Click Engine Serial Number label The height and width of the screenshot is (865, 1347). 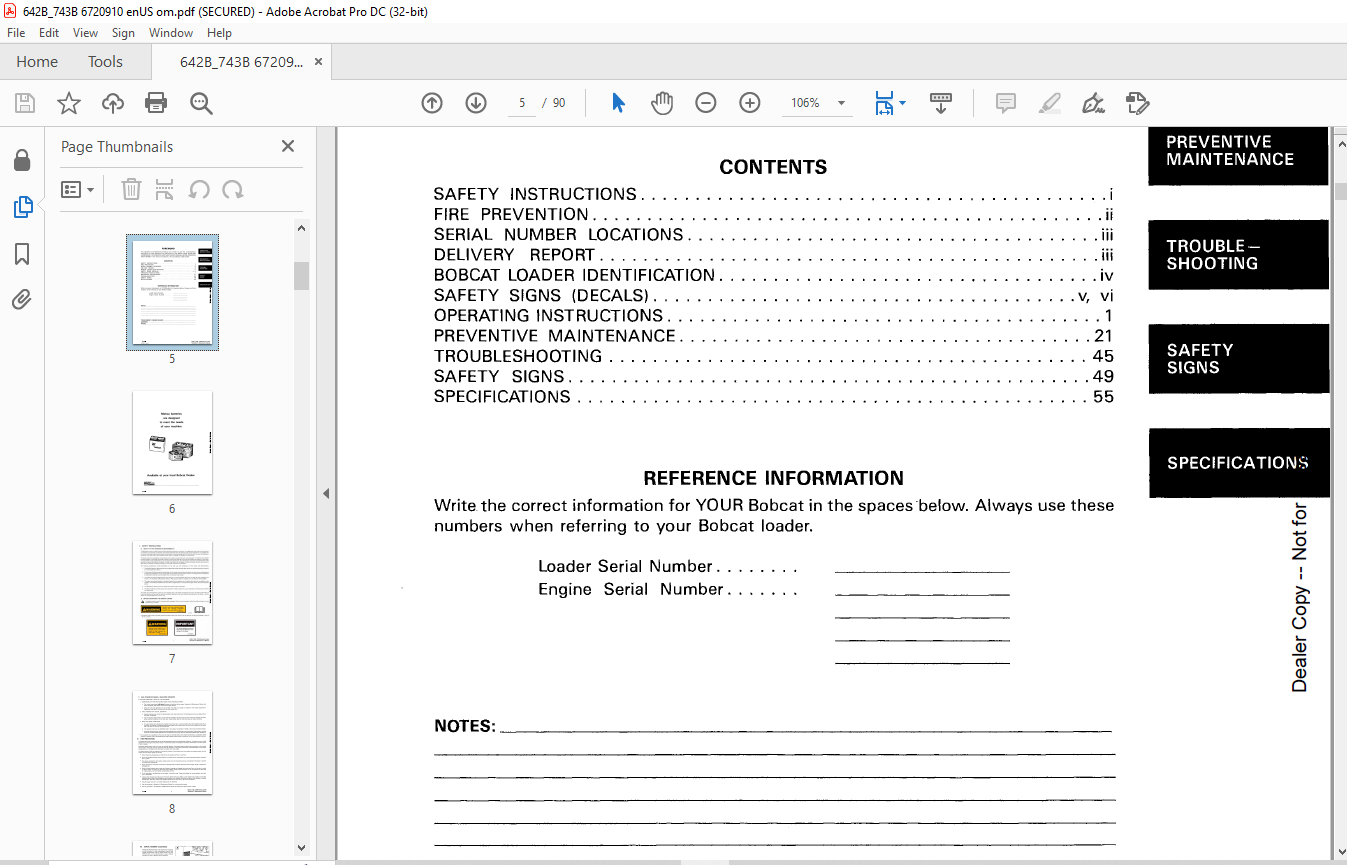click(631, 589)
